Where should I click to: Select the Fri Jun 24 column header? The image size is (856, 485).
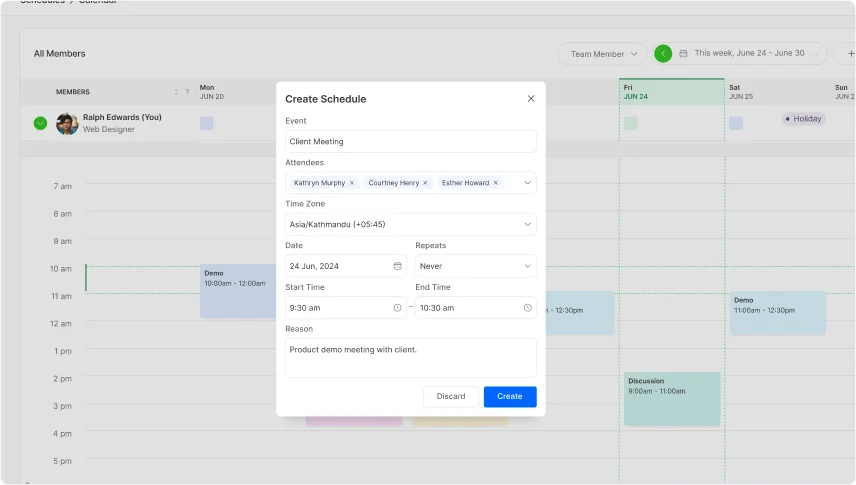click(671, 92)
